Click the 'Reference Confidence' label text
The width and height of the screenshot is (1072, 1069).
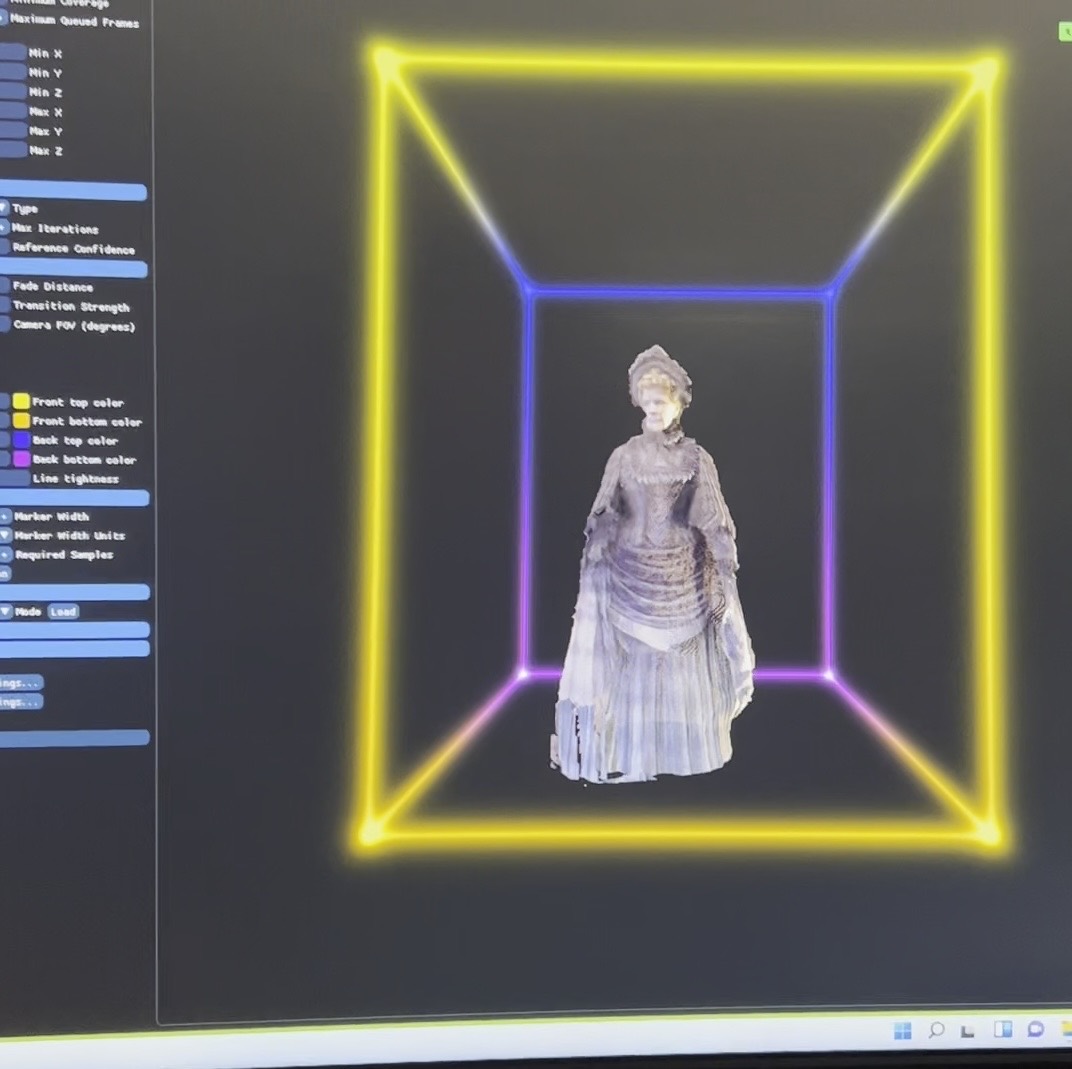pos(73,248)
